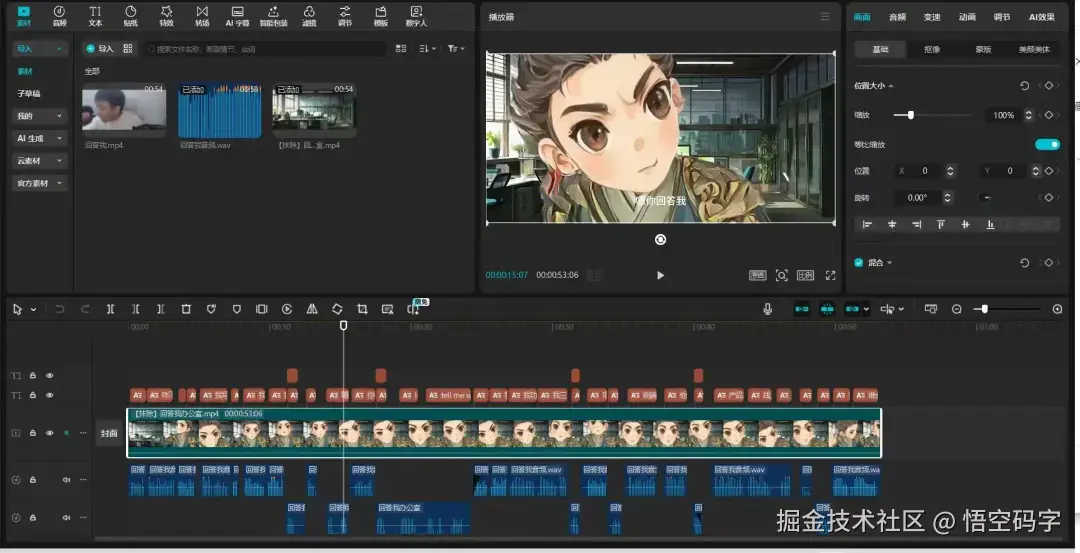Adjust the 缩放 scale slider handle
1080x553 pixels.
point(911,115)
